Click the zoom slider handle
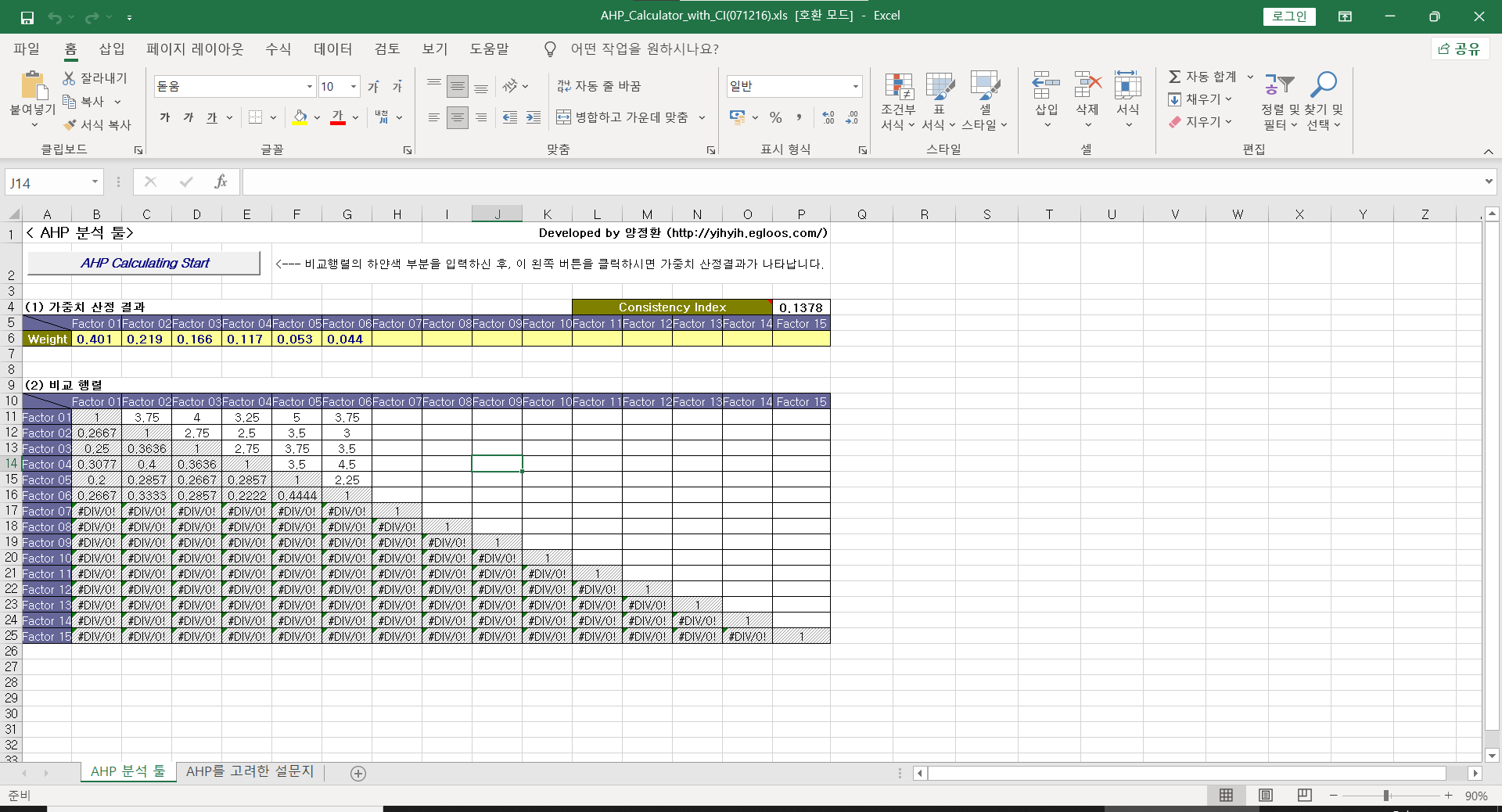The image size is (1502, 812). (1386, 796)
